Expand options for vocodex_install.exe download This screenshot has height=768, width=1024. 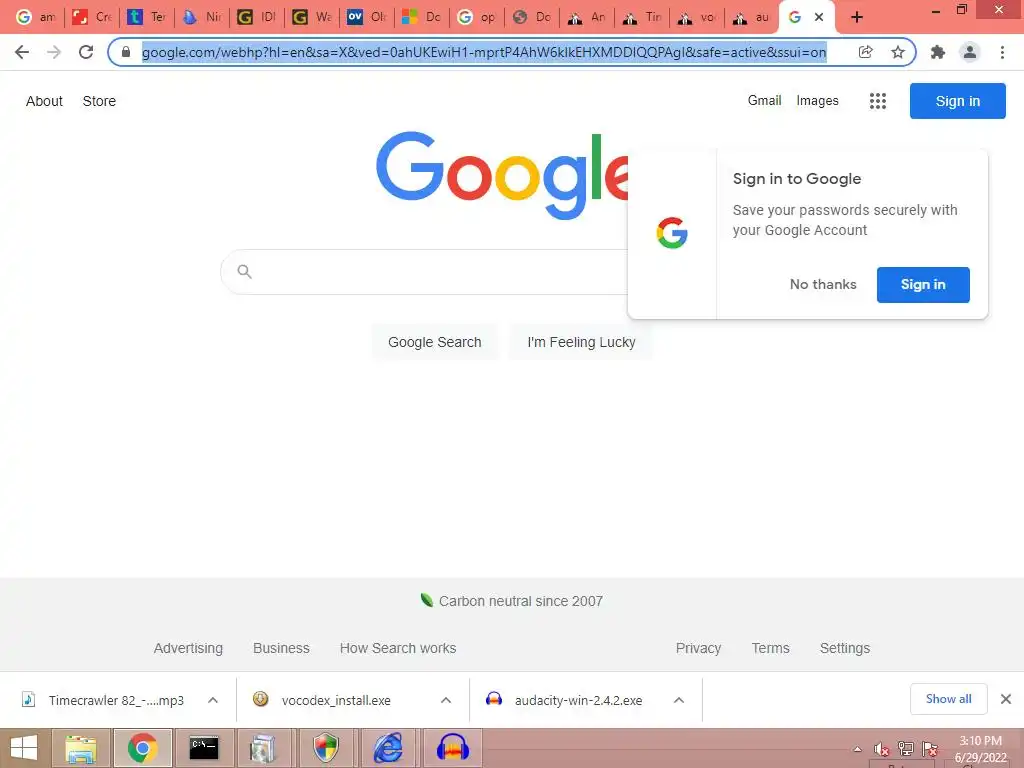[x=446, y=700]
